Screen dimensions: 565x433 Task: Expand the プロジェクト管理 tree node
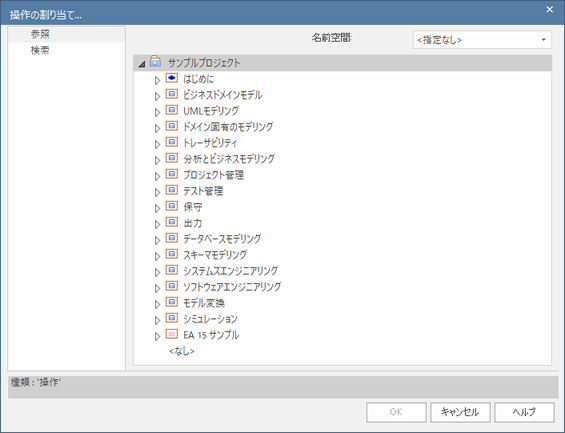[x=157, y=176]
